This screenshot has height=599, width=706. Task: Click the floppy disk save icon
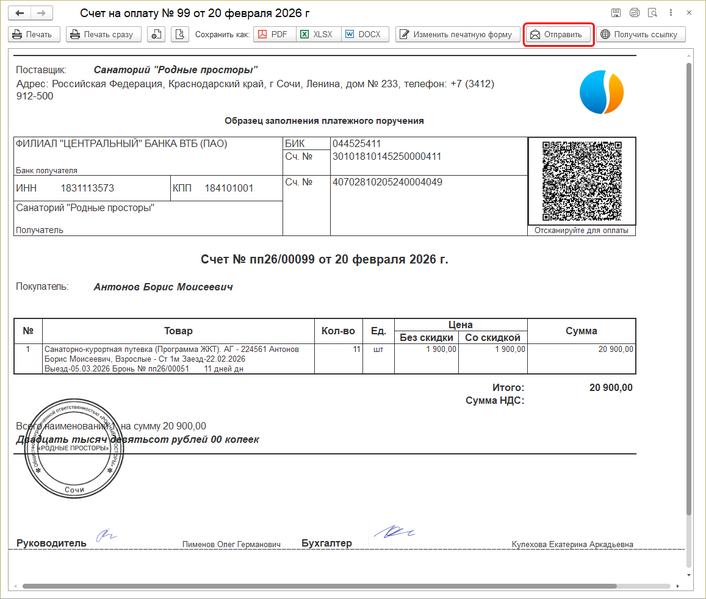click(615, 13)
